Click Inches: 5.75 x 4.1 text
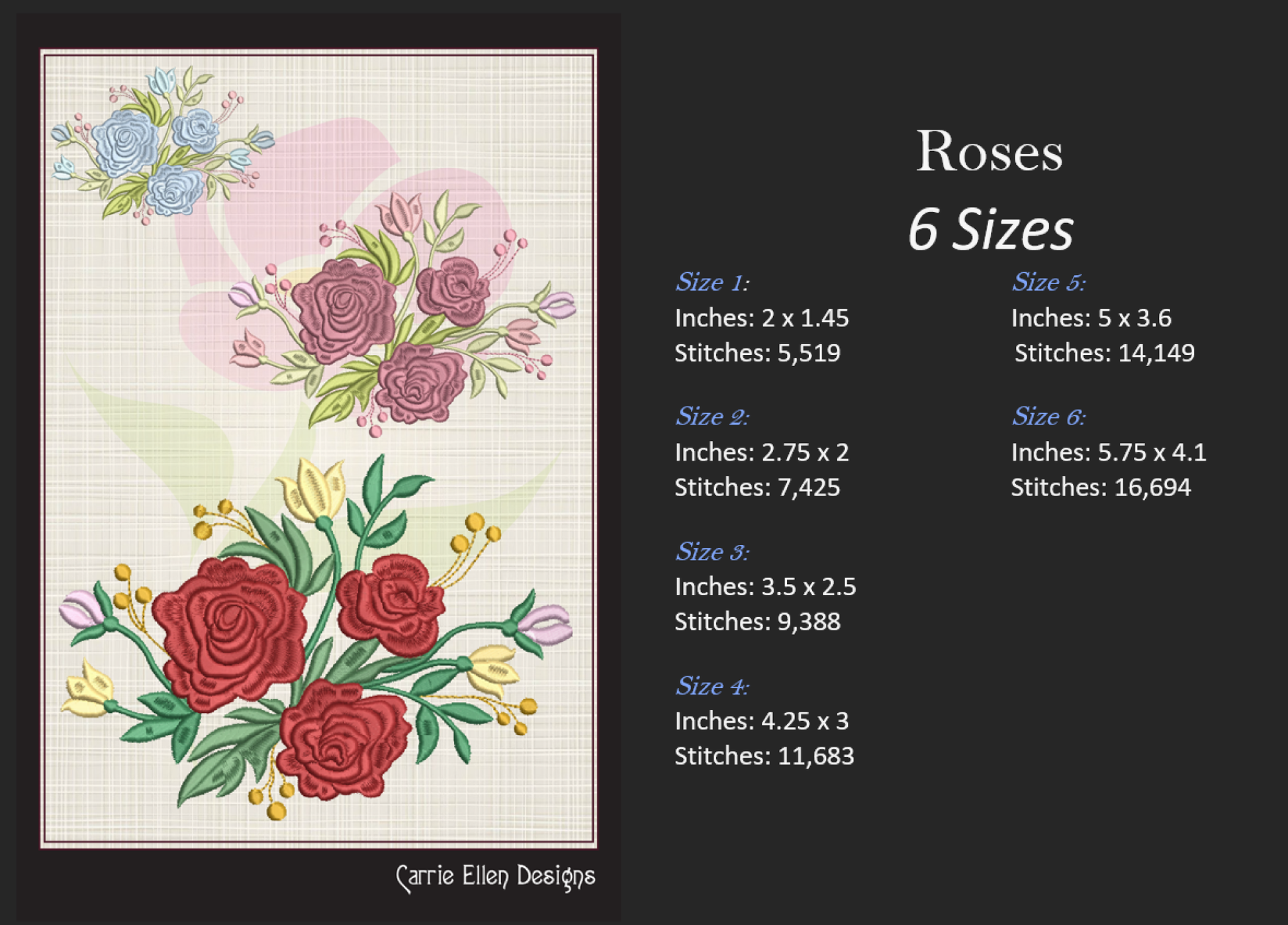The image size is (1288, 925). click(x=1109, y=453)
